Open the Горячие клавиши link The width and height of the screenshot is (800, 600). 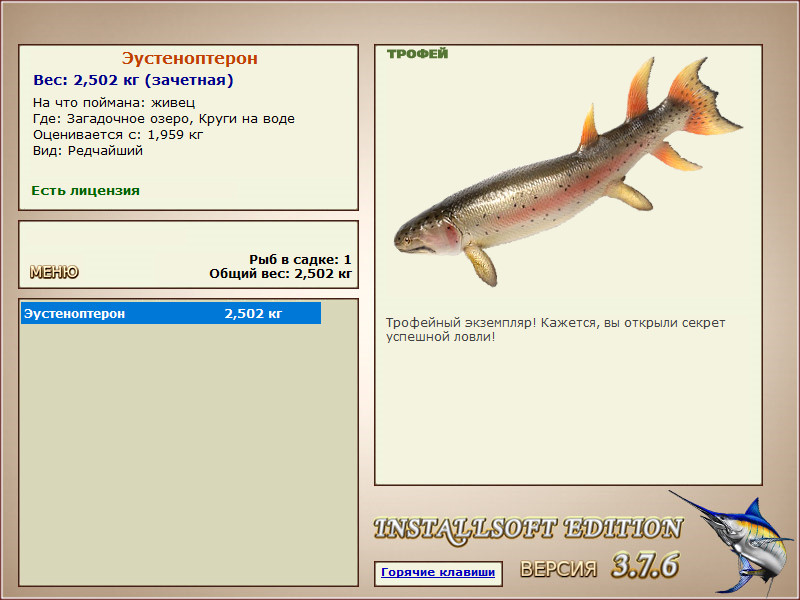pos(438,572)
